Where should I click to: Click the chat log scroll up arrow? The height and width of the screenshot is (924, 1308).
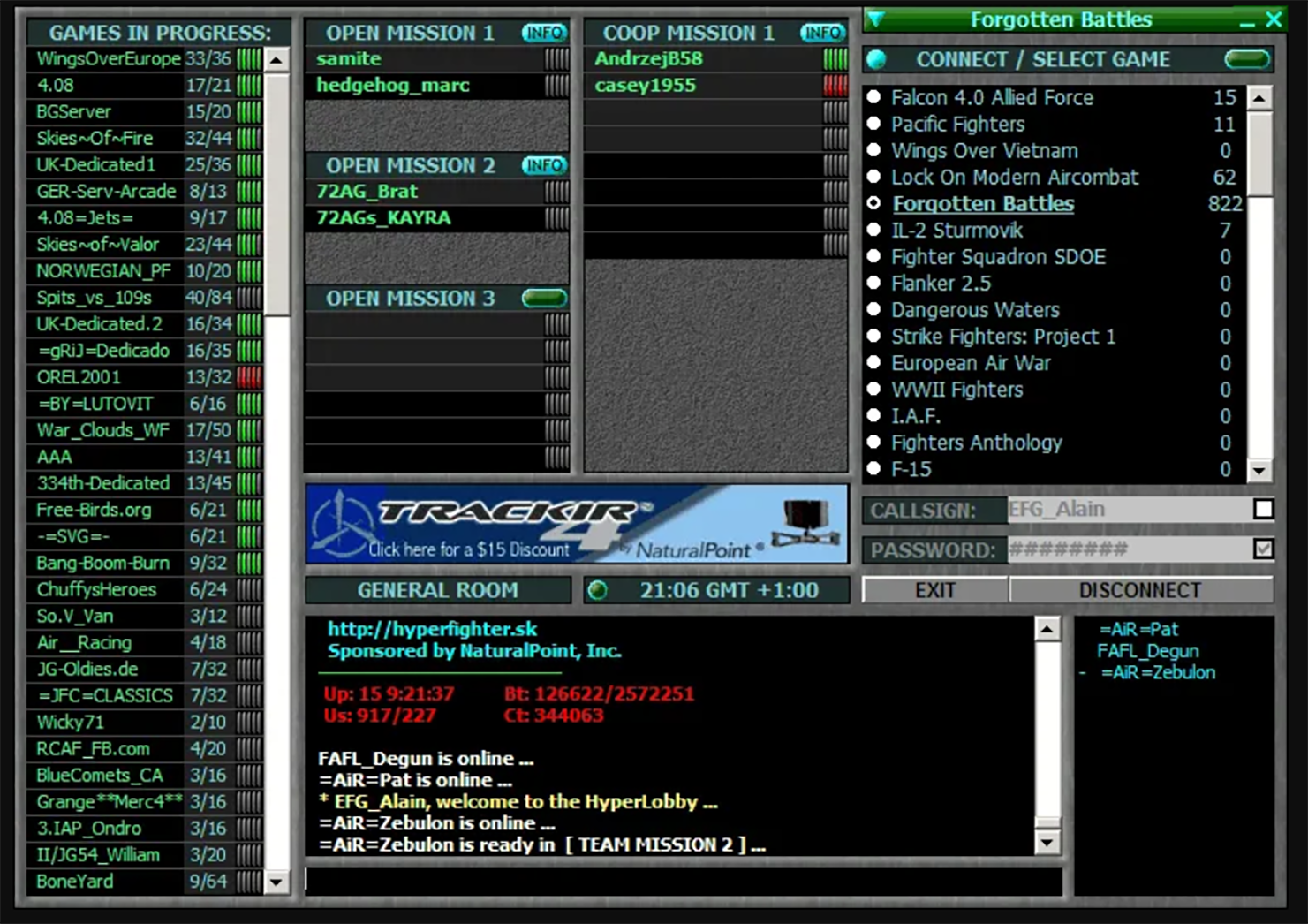coord(1047,629)
